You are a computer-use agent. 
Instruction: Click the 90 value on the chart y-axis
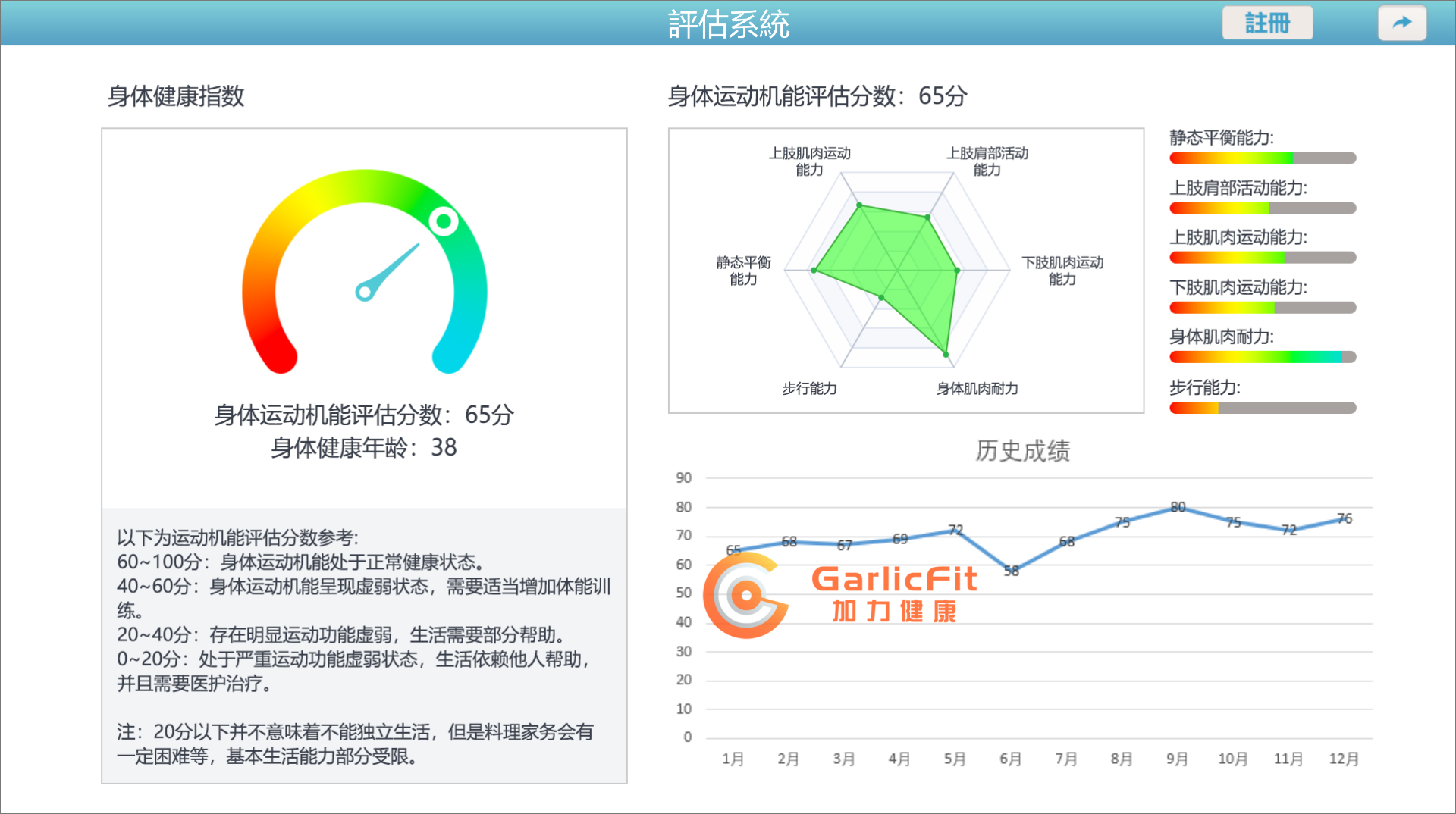point(684,477)
